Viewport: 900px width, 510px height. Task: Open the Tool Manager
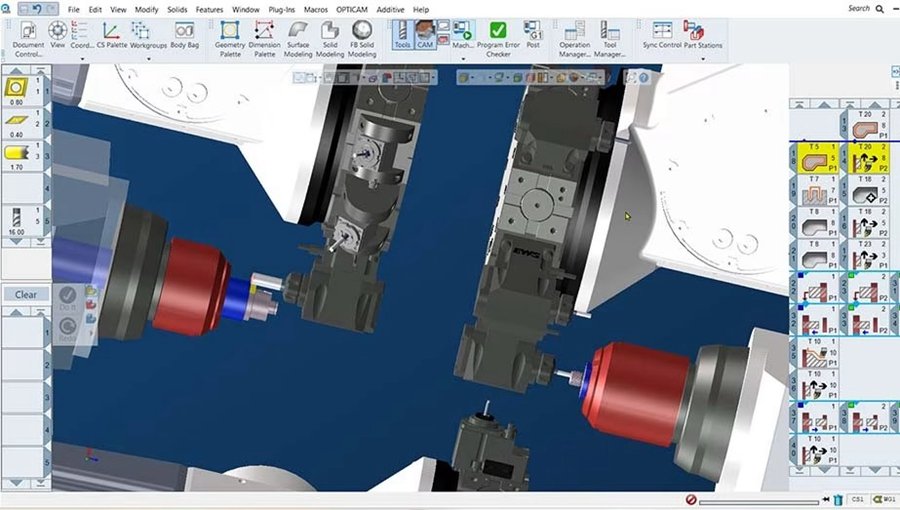610,38
